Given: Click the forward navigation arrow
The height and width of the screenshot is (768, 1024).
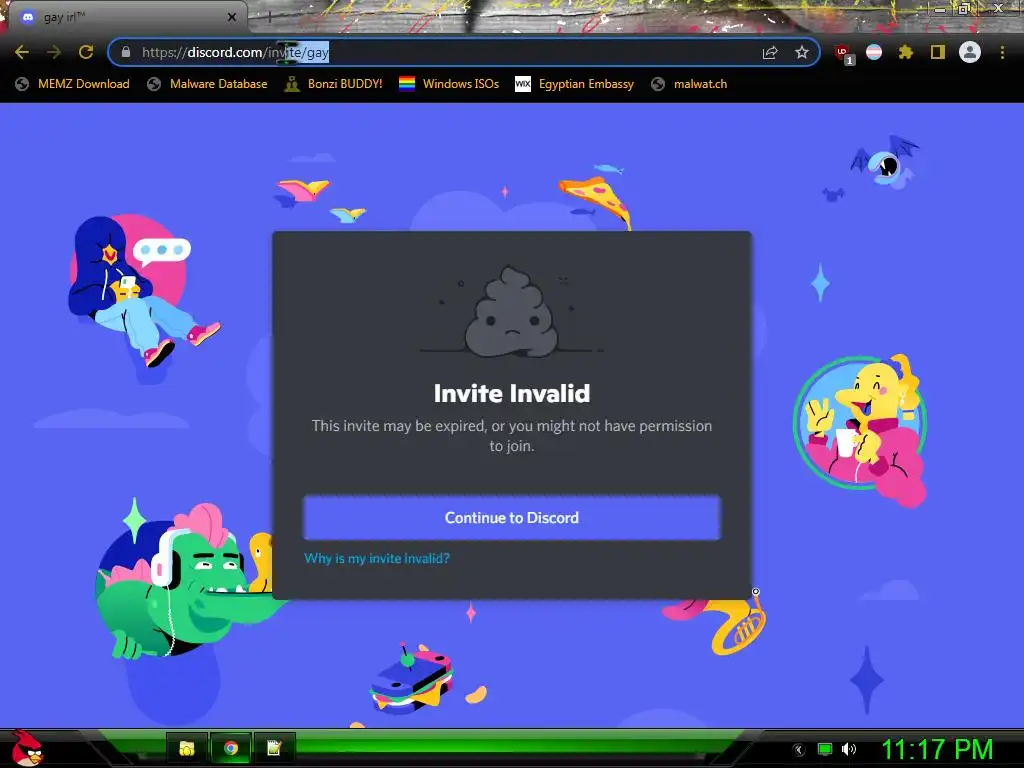Looking at the screenshot, I should (54, 52).
